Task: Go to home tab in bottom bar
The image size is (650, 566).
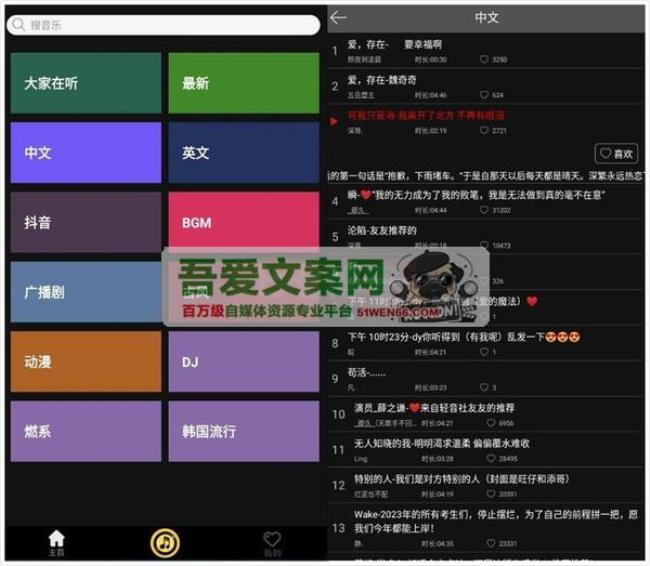Action: tap(56, 543)
